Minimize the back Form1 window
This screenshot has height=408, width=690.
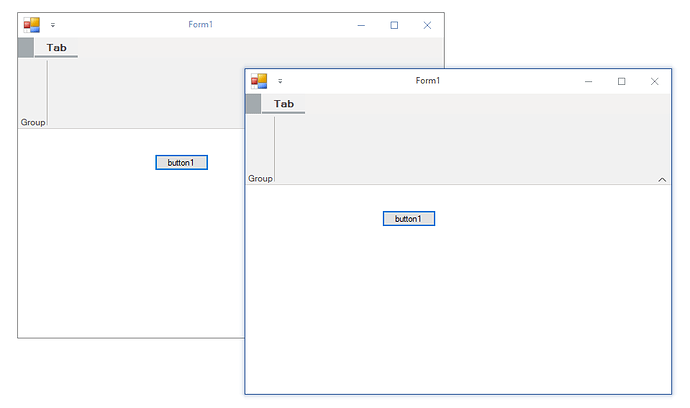[x=361, y=26]
